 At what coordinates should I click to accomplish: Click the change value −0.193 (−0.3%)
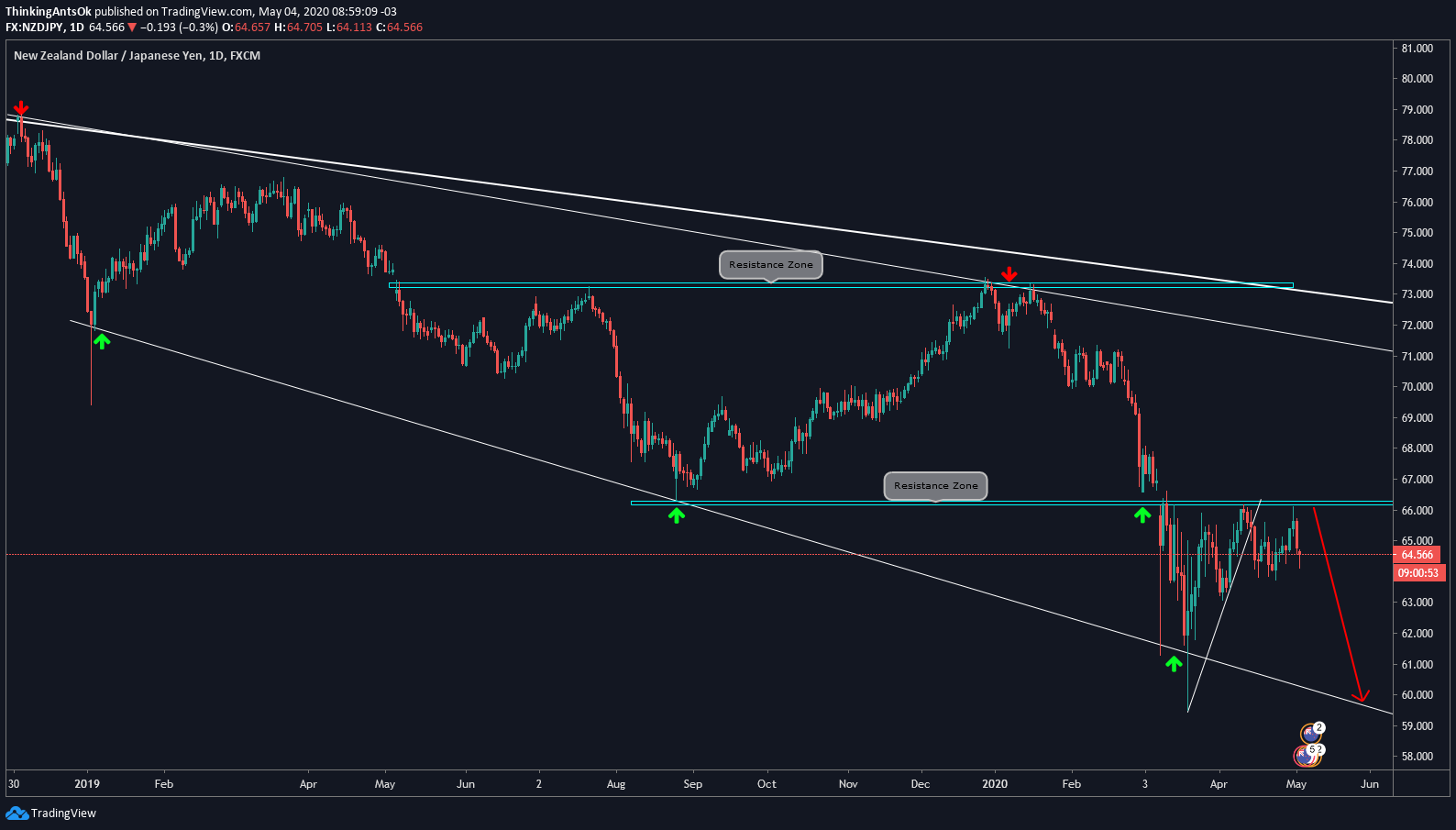click(180, 28)
